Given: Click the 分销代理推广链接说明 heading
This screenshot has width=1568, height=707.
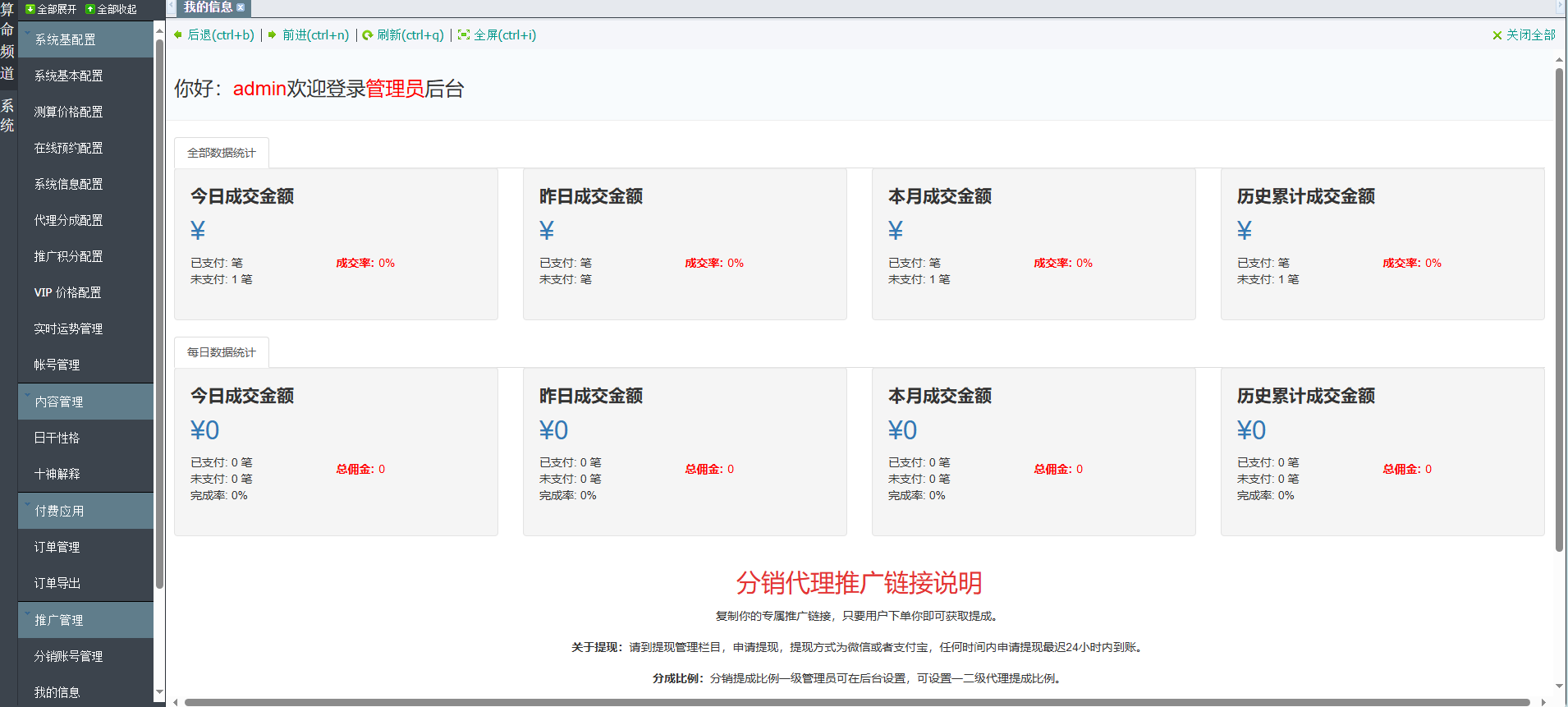Looking at the screenshot, I should coord(859,583).
